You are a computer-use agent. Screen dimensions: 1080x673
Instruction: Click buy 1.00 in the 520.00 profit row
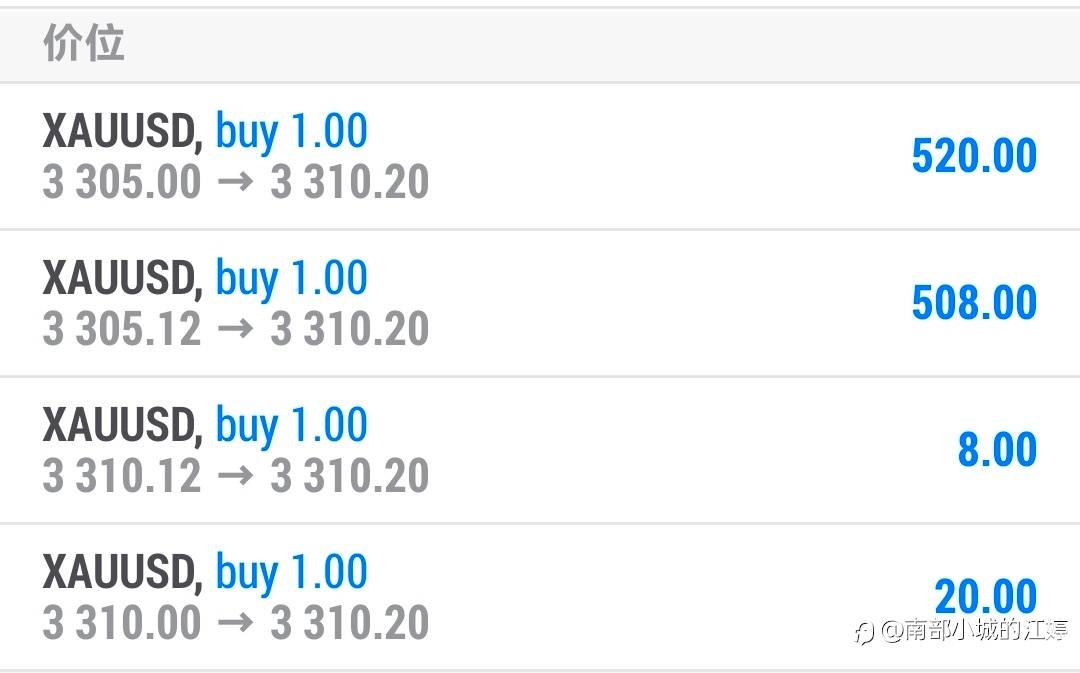coord(292,132)
